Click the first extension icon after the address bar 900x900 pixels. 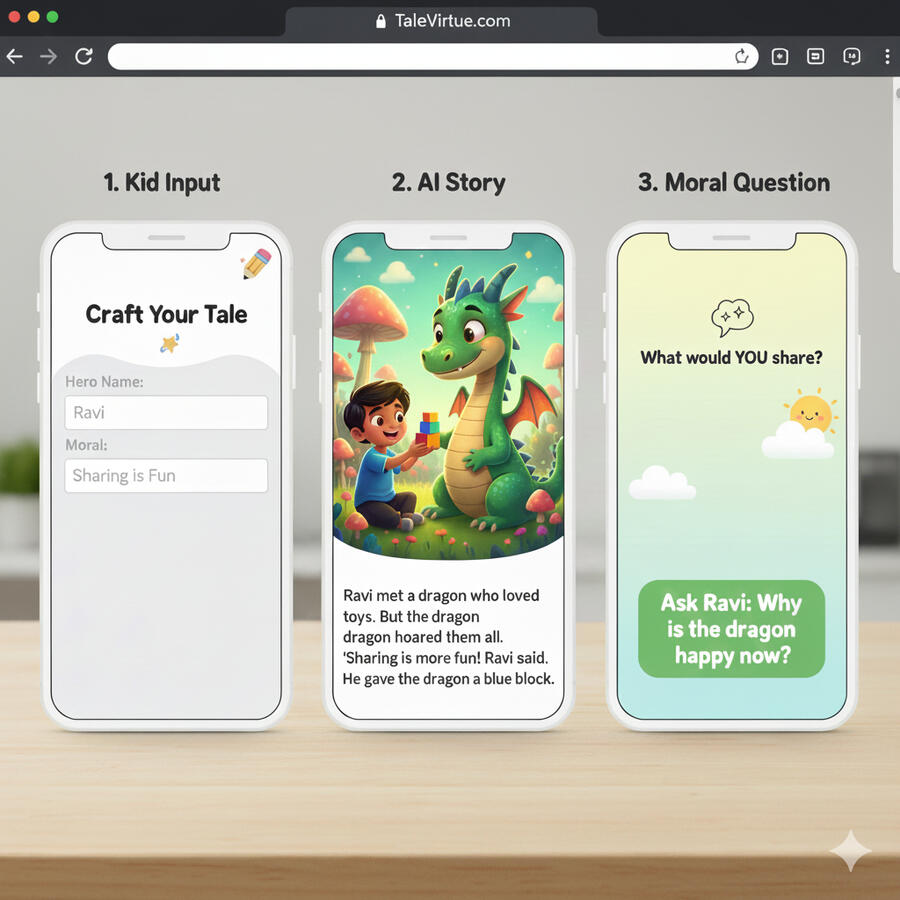[x=780, y=57]
